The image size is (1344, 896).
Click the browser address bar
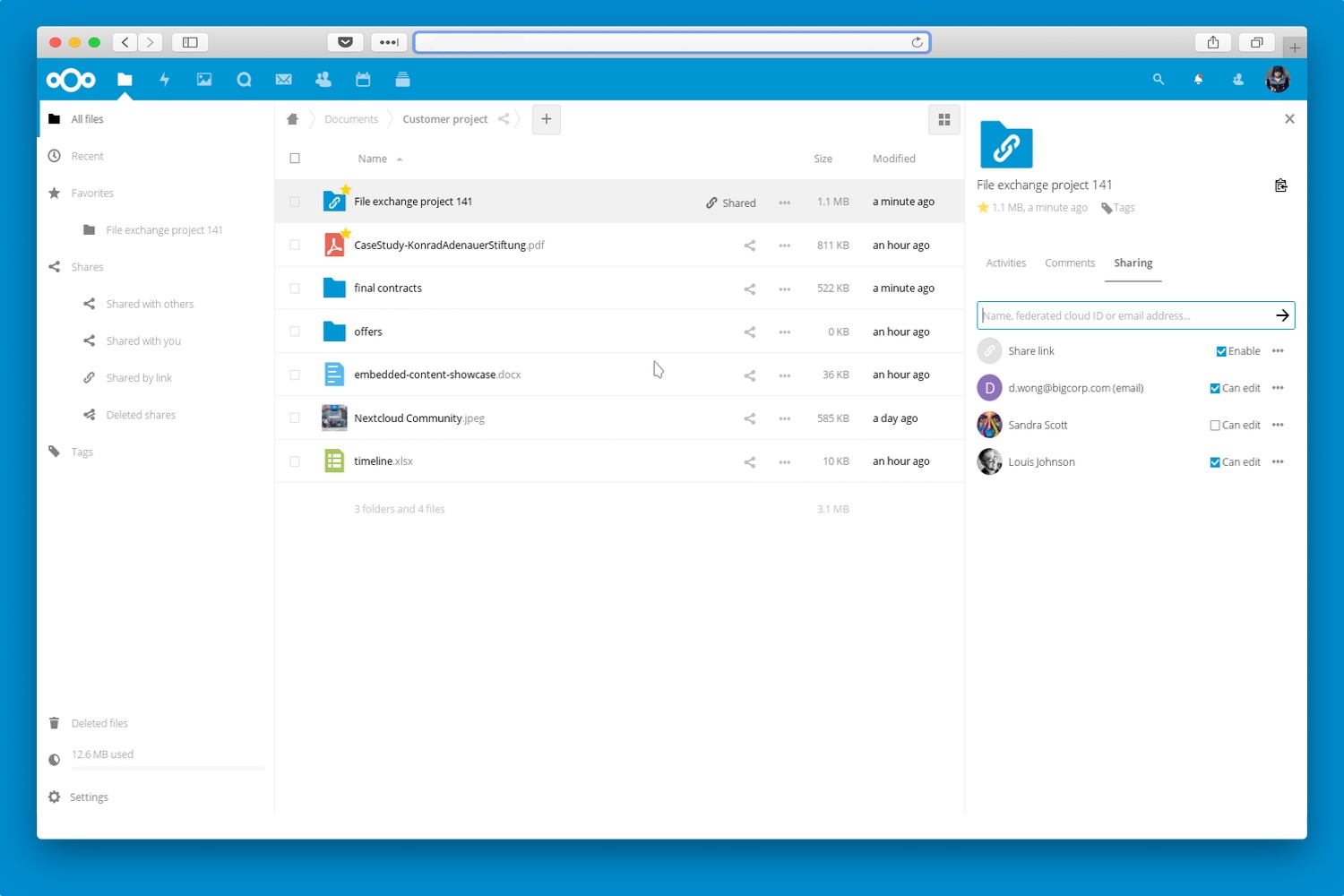pos(672,42)
